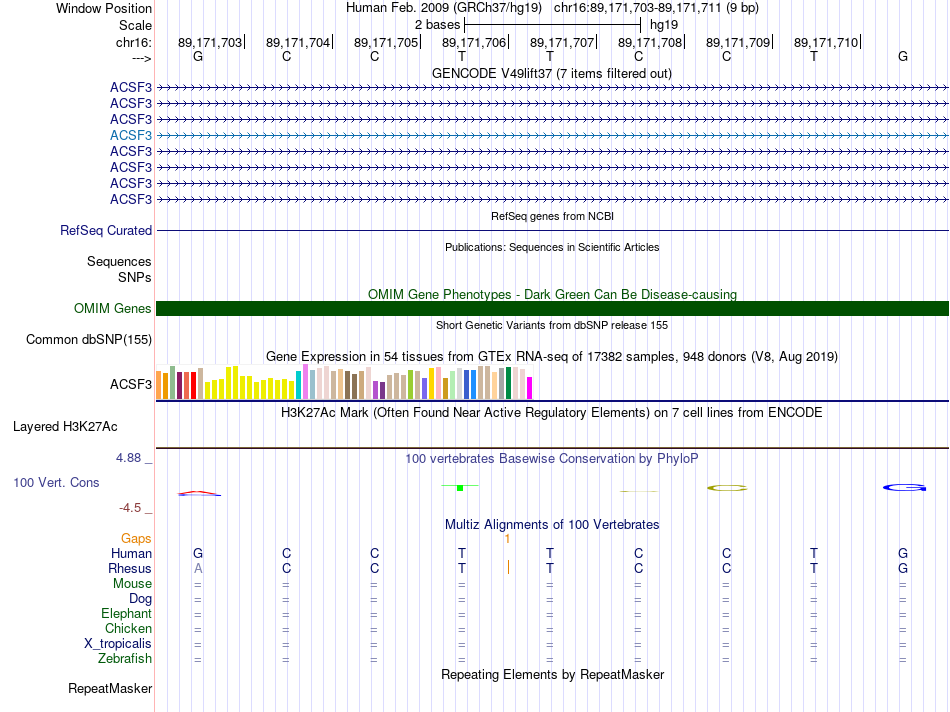Open the light-blue ACSF3 transcript label
The image size is (950, 712).
point(131,135)
